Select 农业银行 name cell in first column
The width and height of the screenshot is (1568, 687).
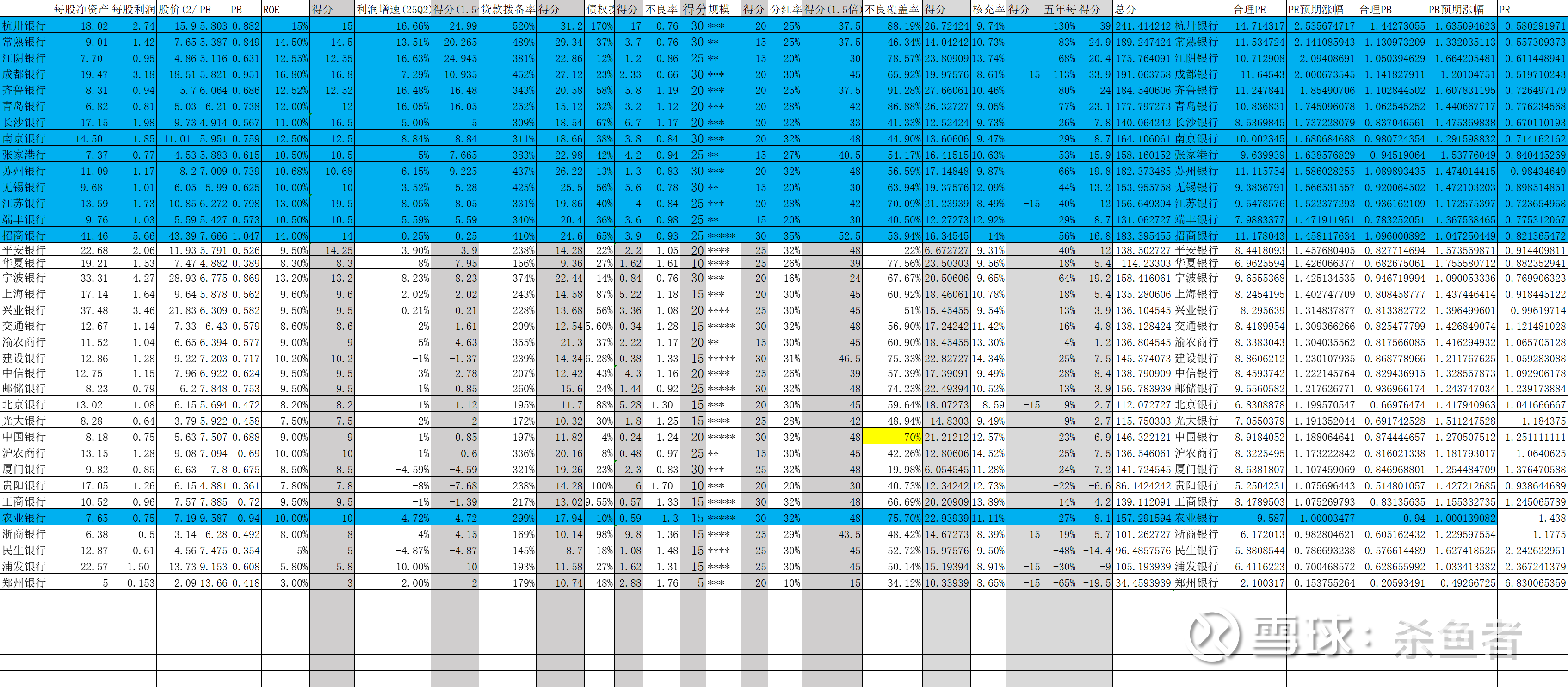[25, 518]
